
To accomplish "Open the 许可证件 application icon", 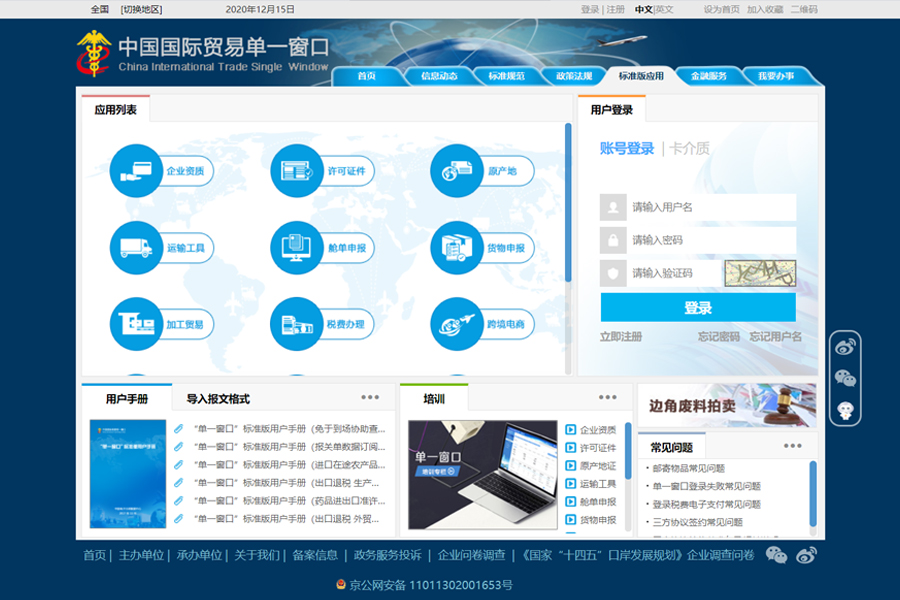I will pos(297,171).
